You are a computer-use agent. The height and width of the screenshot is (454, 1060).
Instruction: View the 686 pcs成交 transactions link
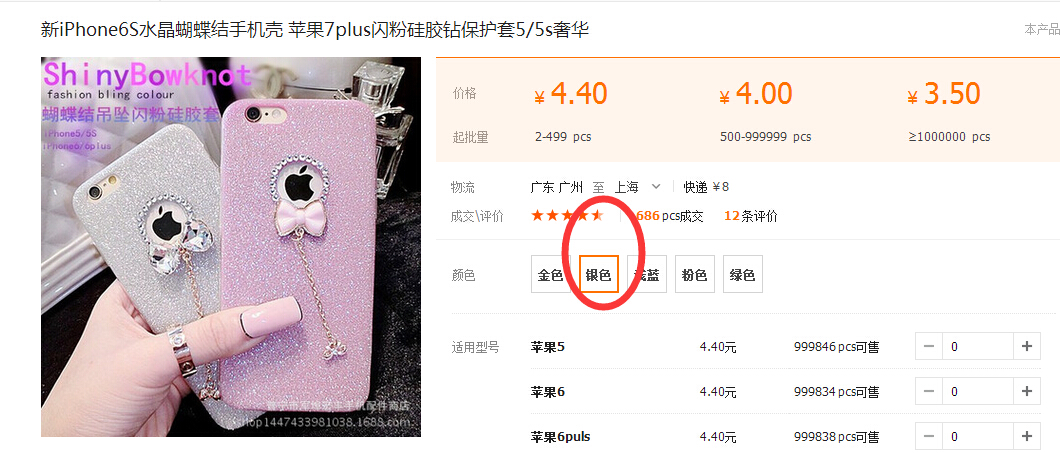669,216
